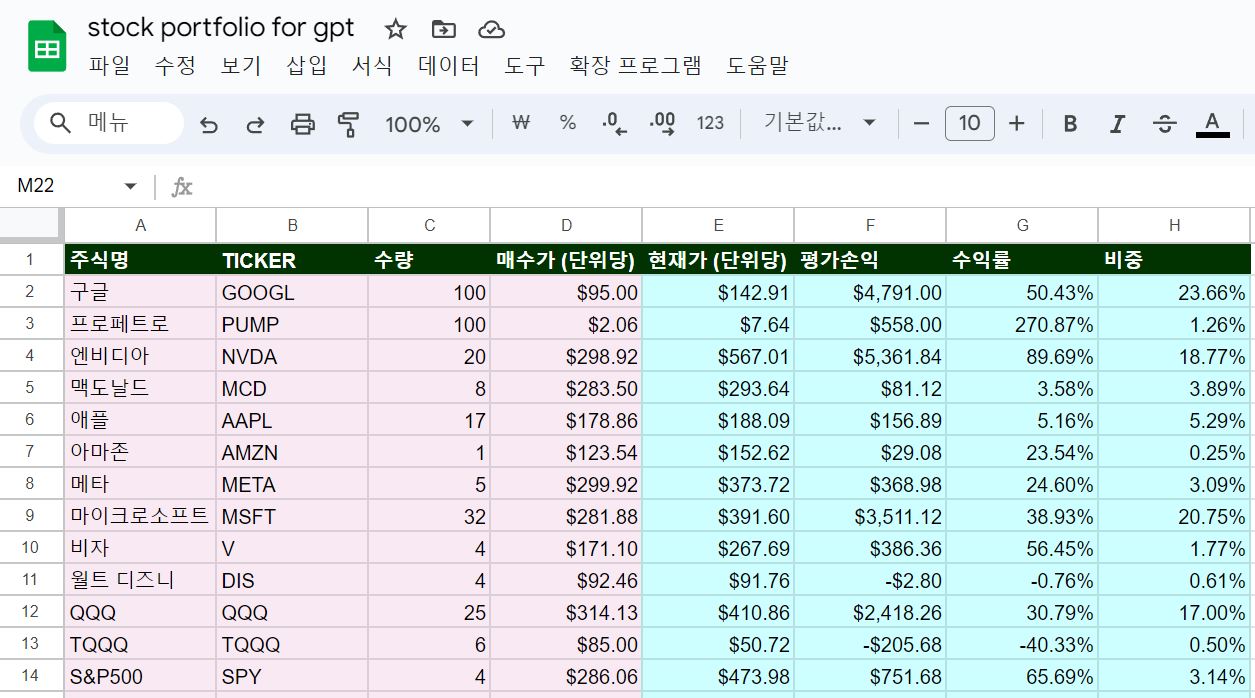Select the 평가손익 header cell
Image resolution: width=1255 pixels, height=698 pixels.
870,260
